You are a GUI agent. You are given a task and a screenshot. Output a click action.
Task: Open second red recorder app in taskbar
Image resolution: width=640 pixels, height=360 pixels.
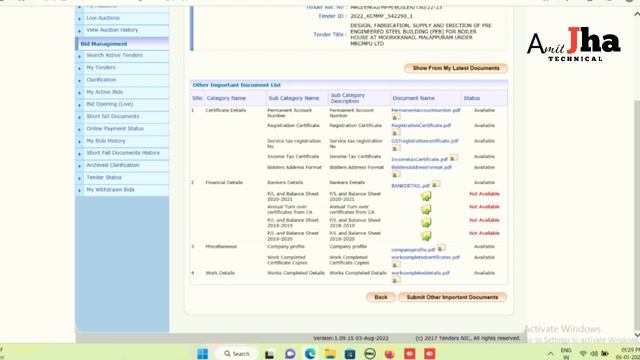429,353
